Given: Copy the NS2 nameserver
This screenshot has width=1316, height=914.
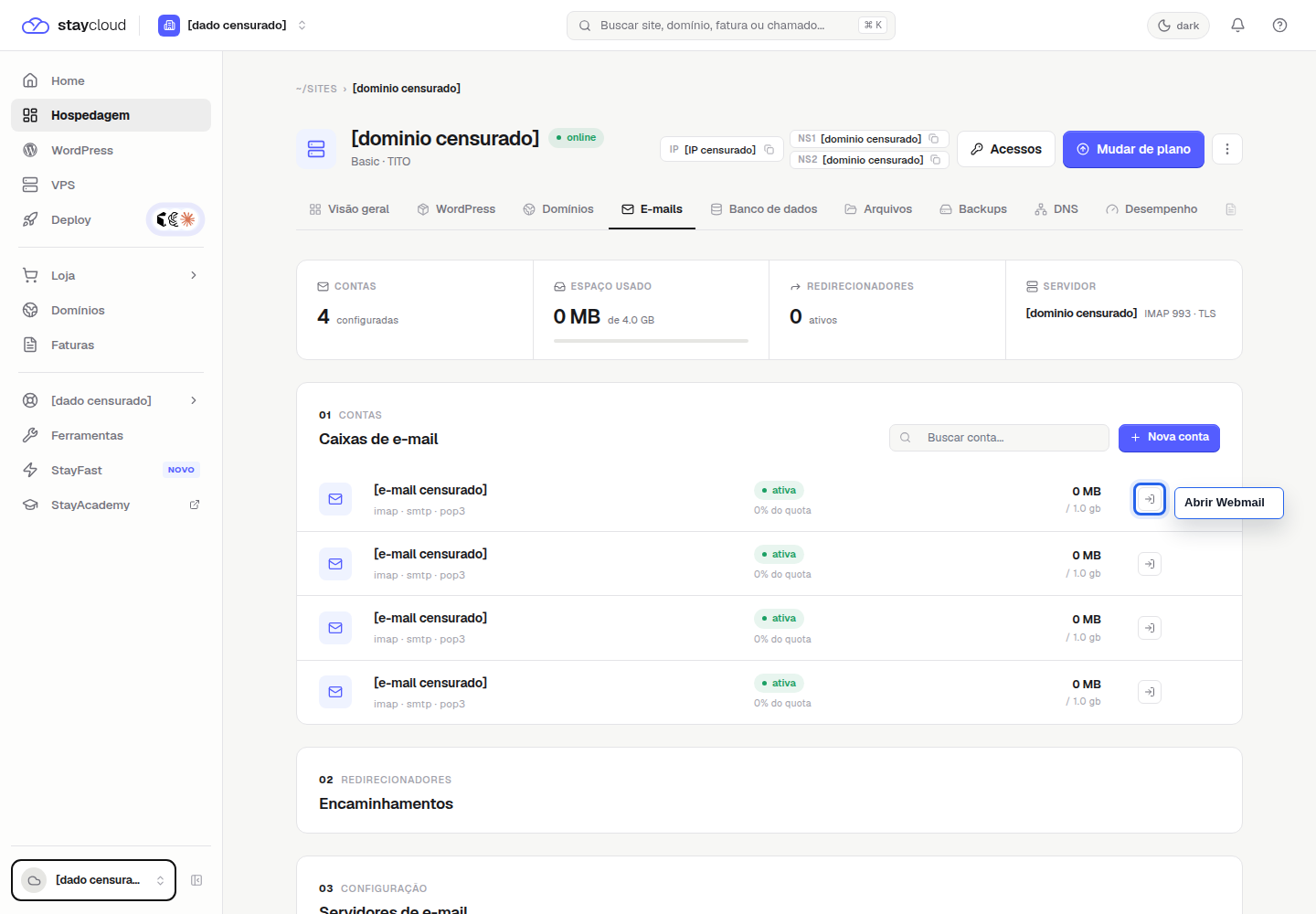Looking at the screenshot, I should click(x=936, y=160).
